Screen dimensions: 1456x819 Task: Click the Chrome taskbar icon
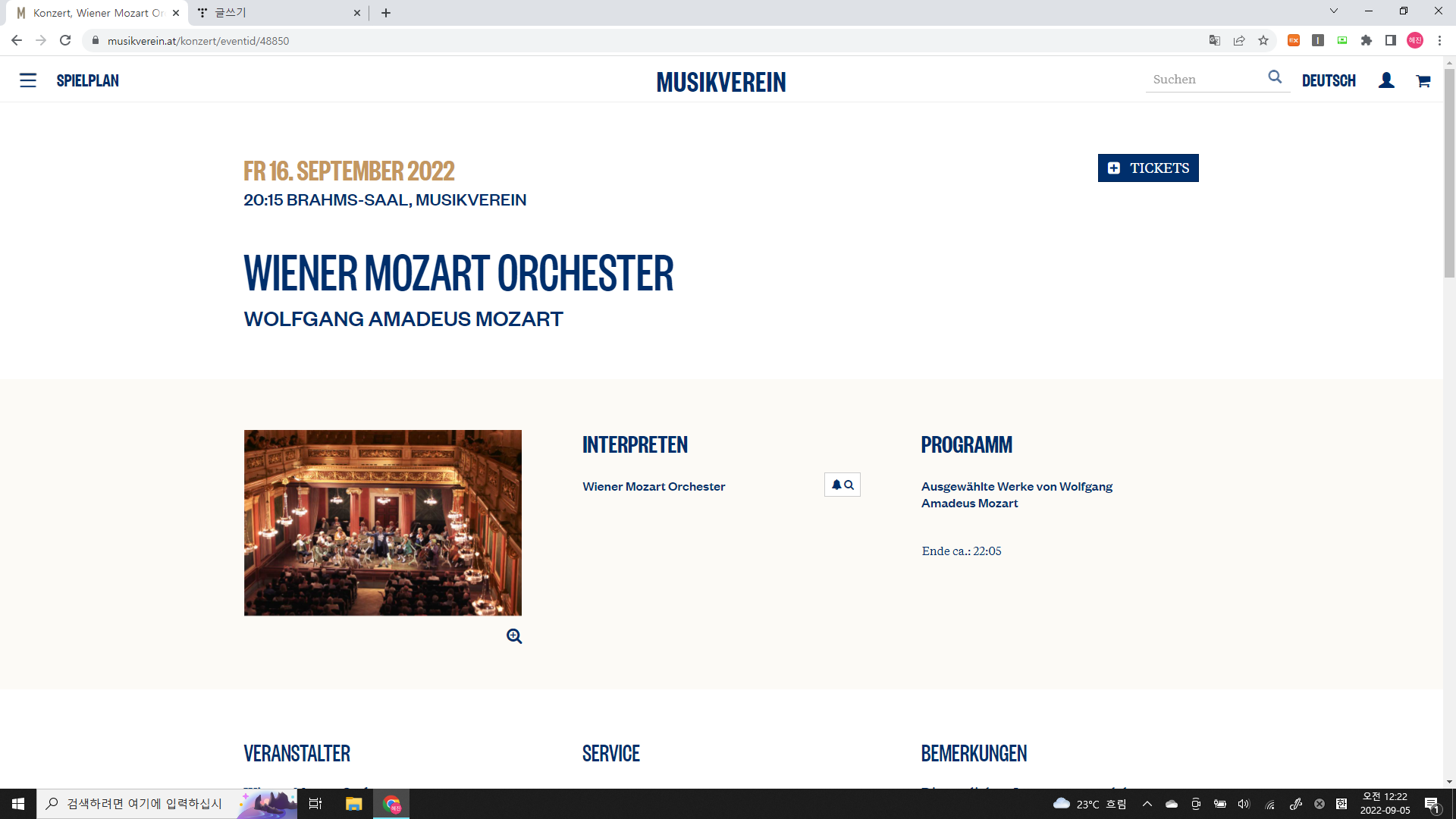[391, 804]
